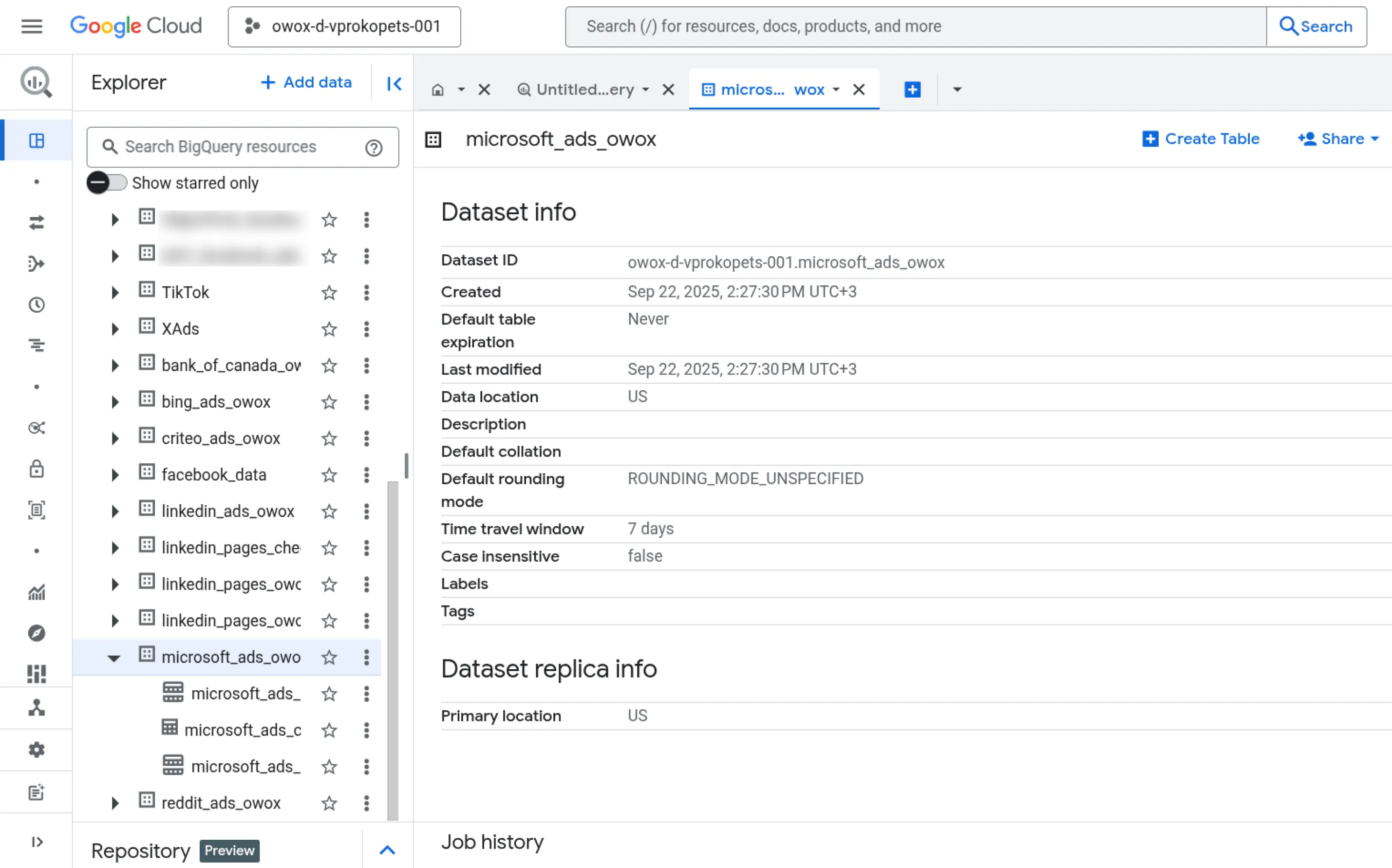Click the help icon in BigQuery search box

pyautogui.click(x=374, y=148)
